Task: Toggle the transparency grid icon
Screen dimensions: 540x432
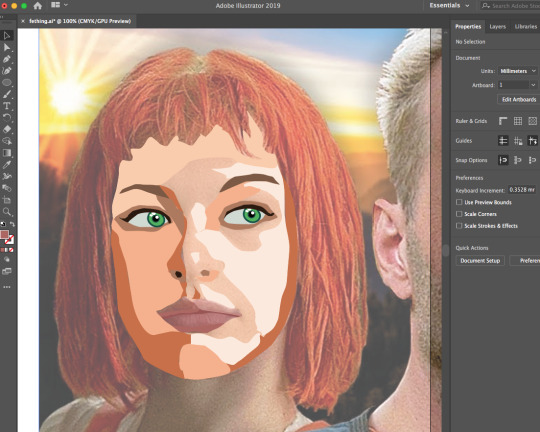Action: click(532, 121)
